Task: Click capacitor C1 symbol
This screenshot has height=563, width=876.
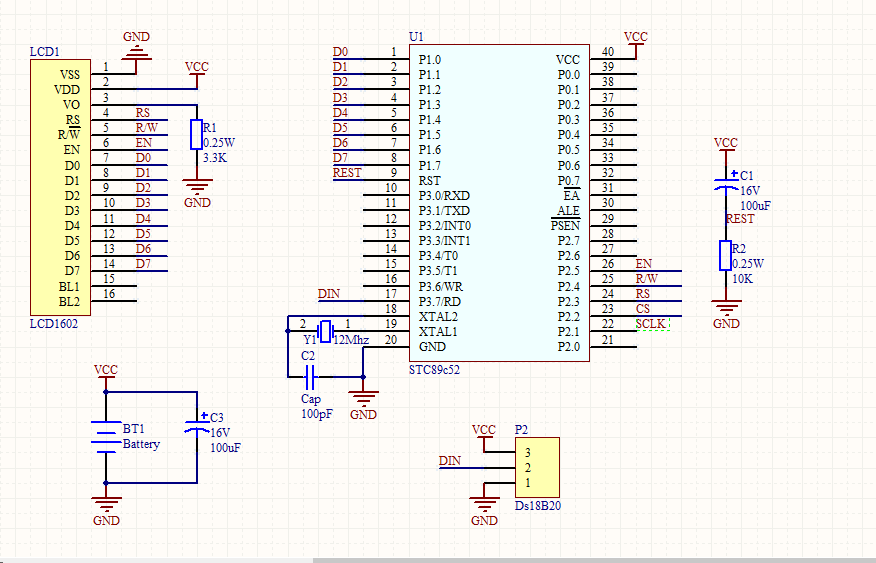Action: tap(725, 186)
